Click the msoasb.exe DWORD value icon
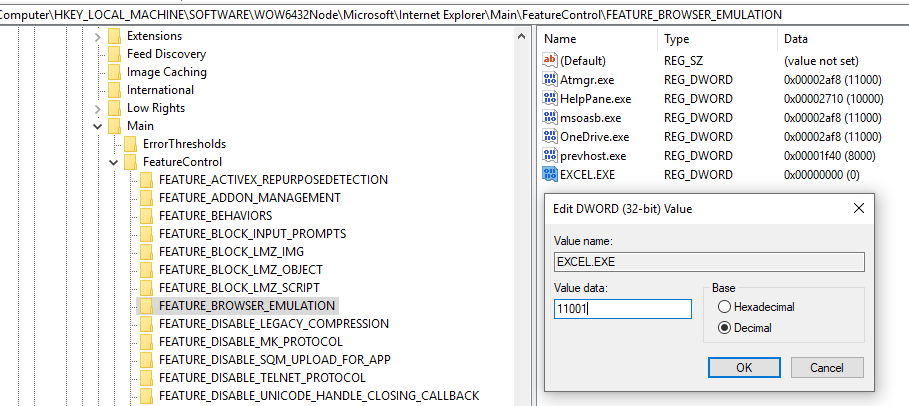 click(x=549, y=118)
